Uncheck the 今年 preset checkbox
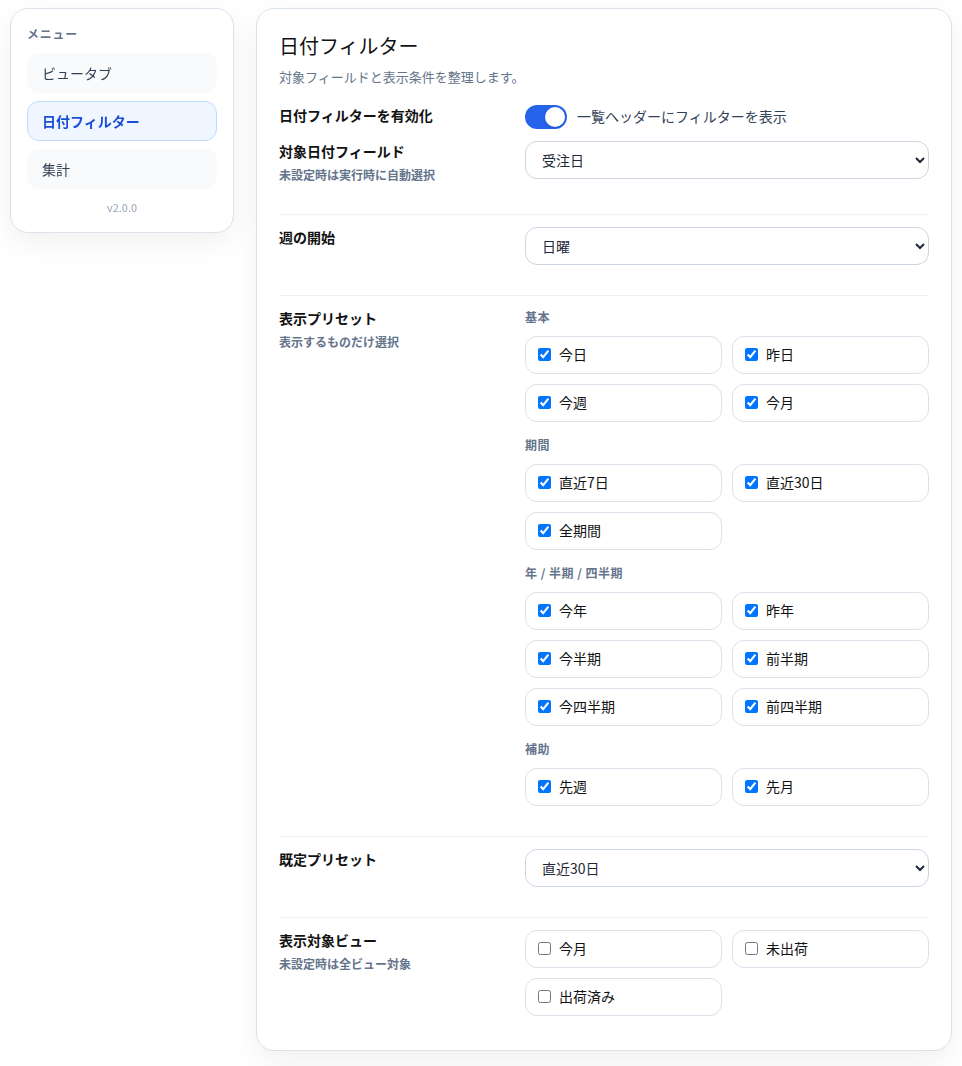This screenshot has height=1066, width=962. (545, 611)
